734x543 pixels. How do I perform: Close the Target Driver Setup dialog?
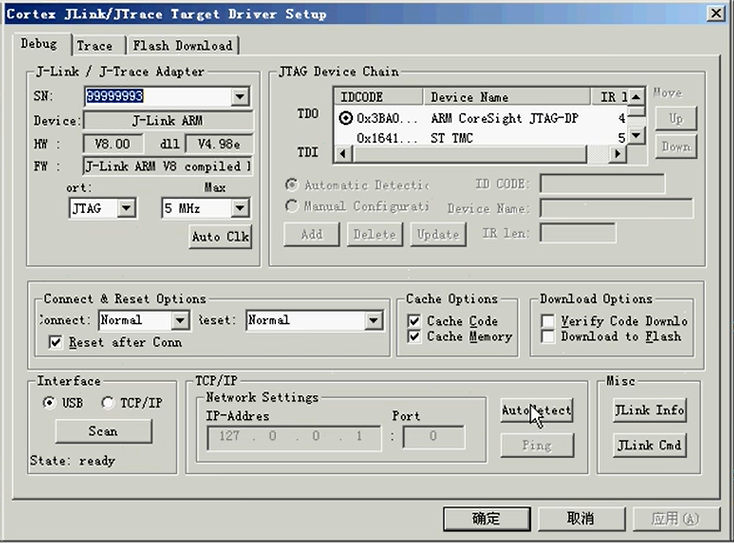click(x=716, y=14)
